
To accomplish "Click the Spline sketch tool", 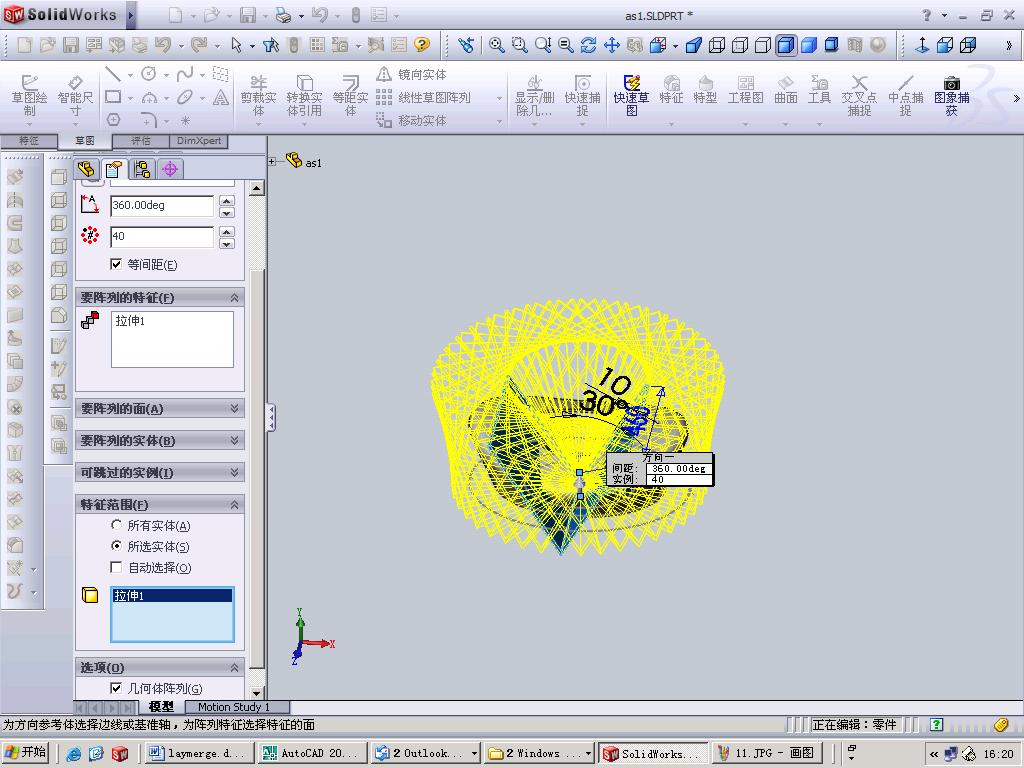I will click(x=185, y=74).
